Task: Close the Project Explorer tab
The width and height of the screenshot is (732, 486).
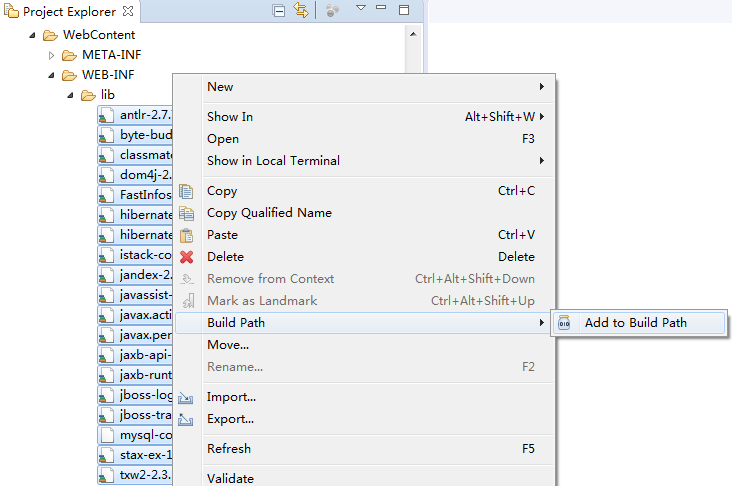Action: pyautogui.click(x=128, y=11)
